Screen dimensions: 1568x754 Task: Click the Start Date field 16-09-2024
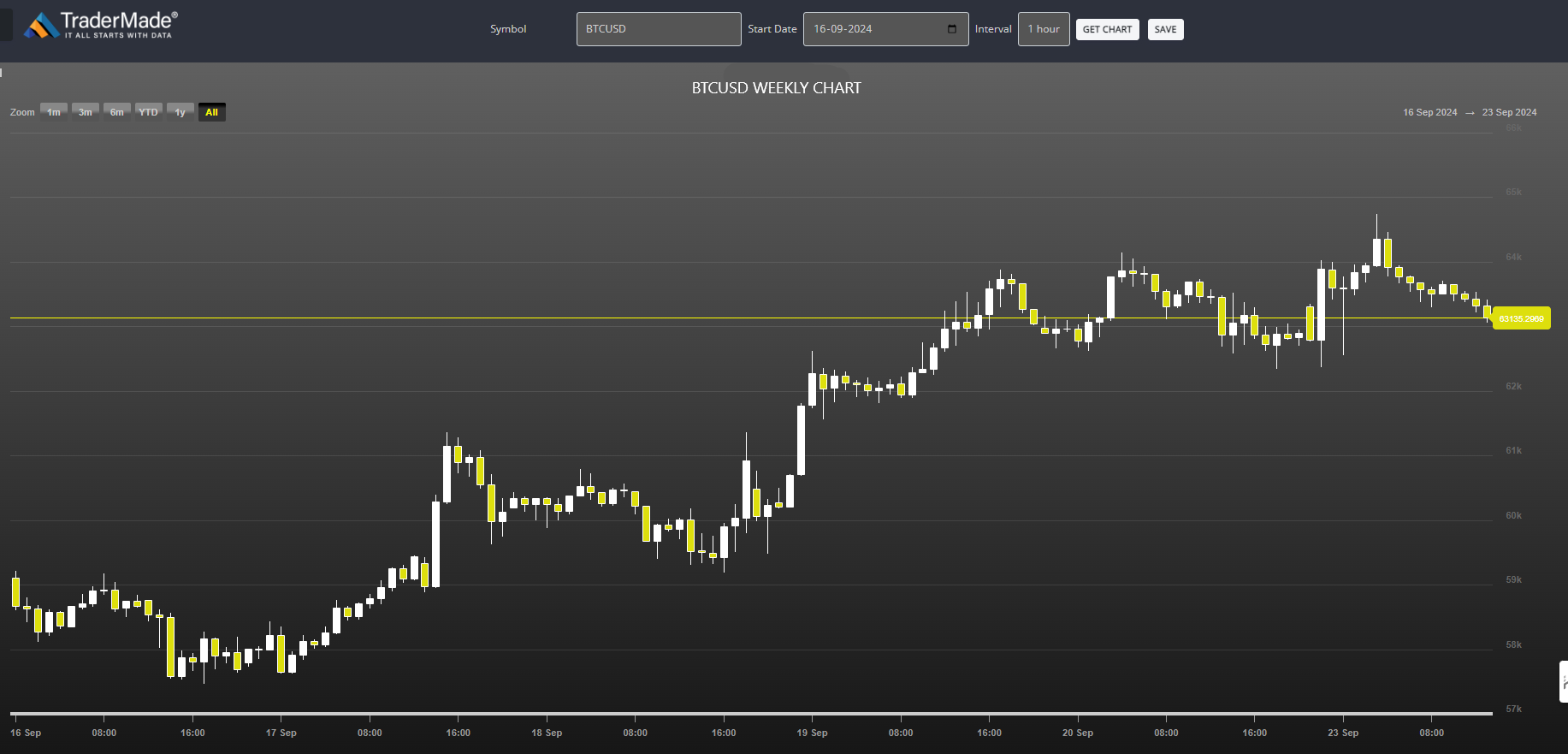(x=885, y=29)
